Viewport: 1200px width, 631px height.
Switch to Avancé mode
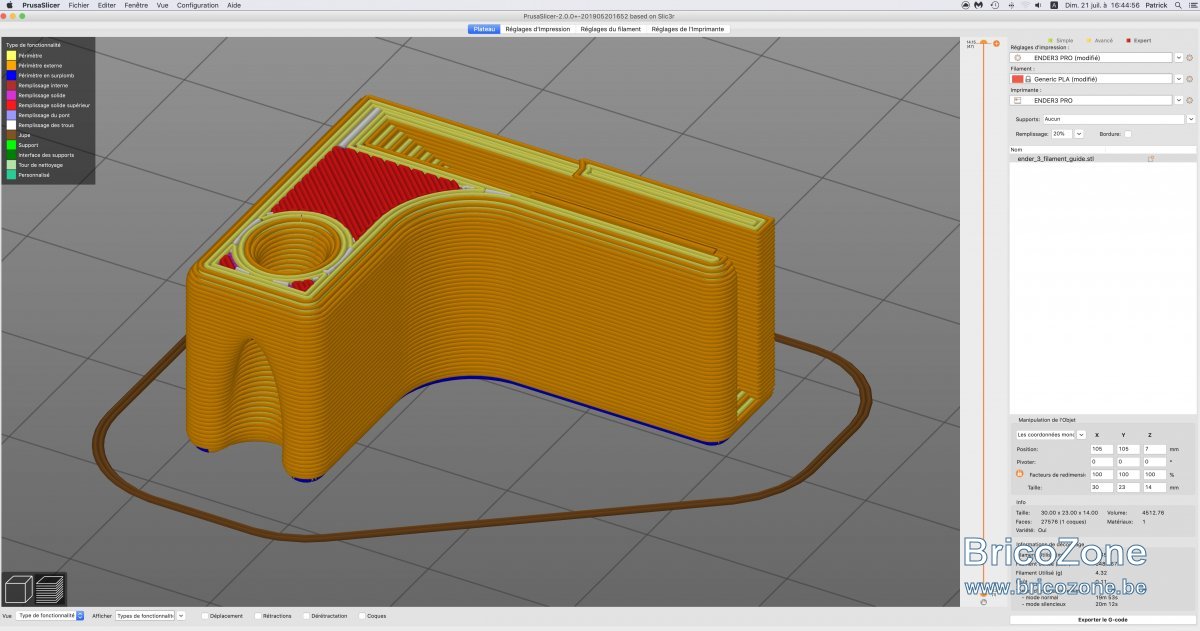pos(1099,40)
